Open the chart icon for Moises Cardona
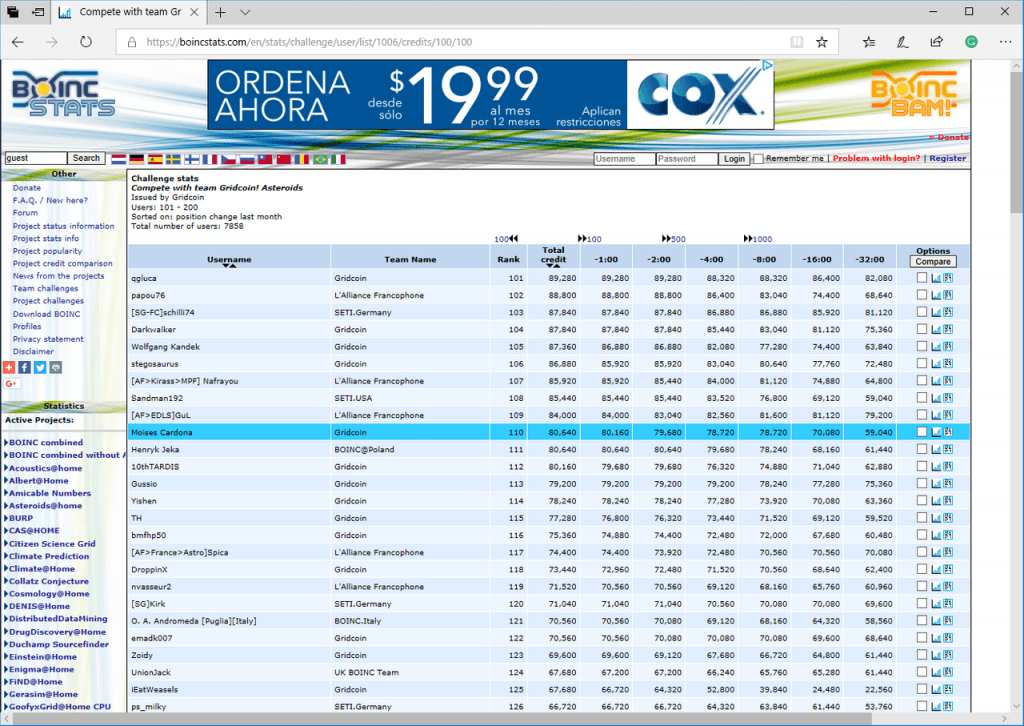The width and height of the screenshot is (1024, 726). pos(936,432)
